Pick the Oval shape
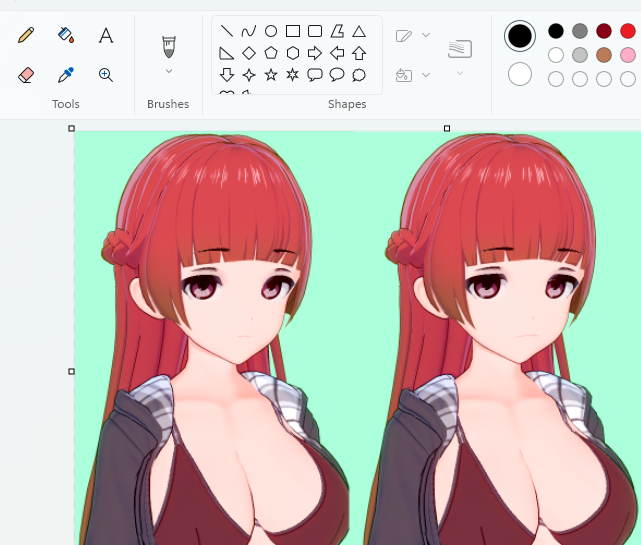The image size is (641, 545). coord(271,31)
